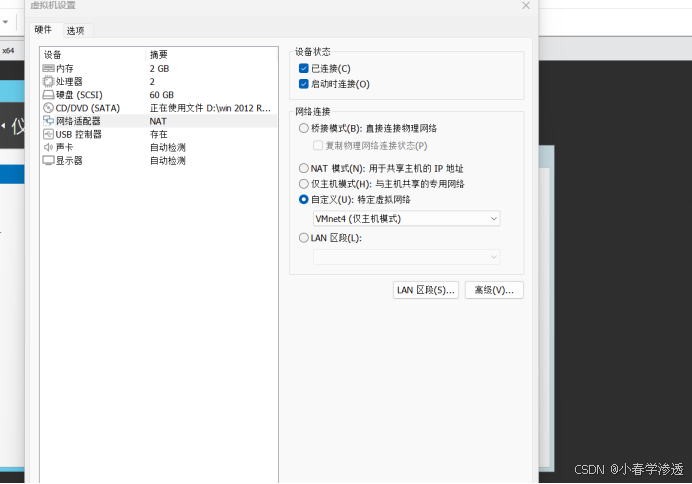The height and width of the screenshot is (484, 692).
Task: Click the 2 GB memory summary value
Action: (x=159, y=68)
